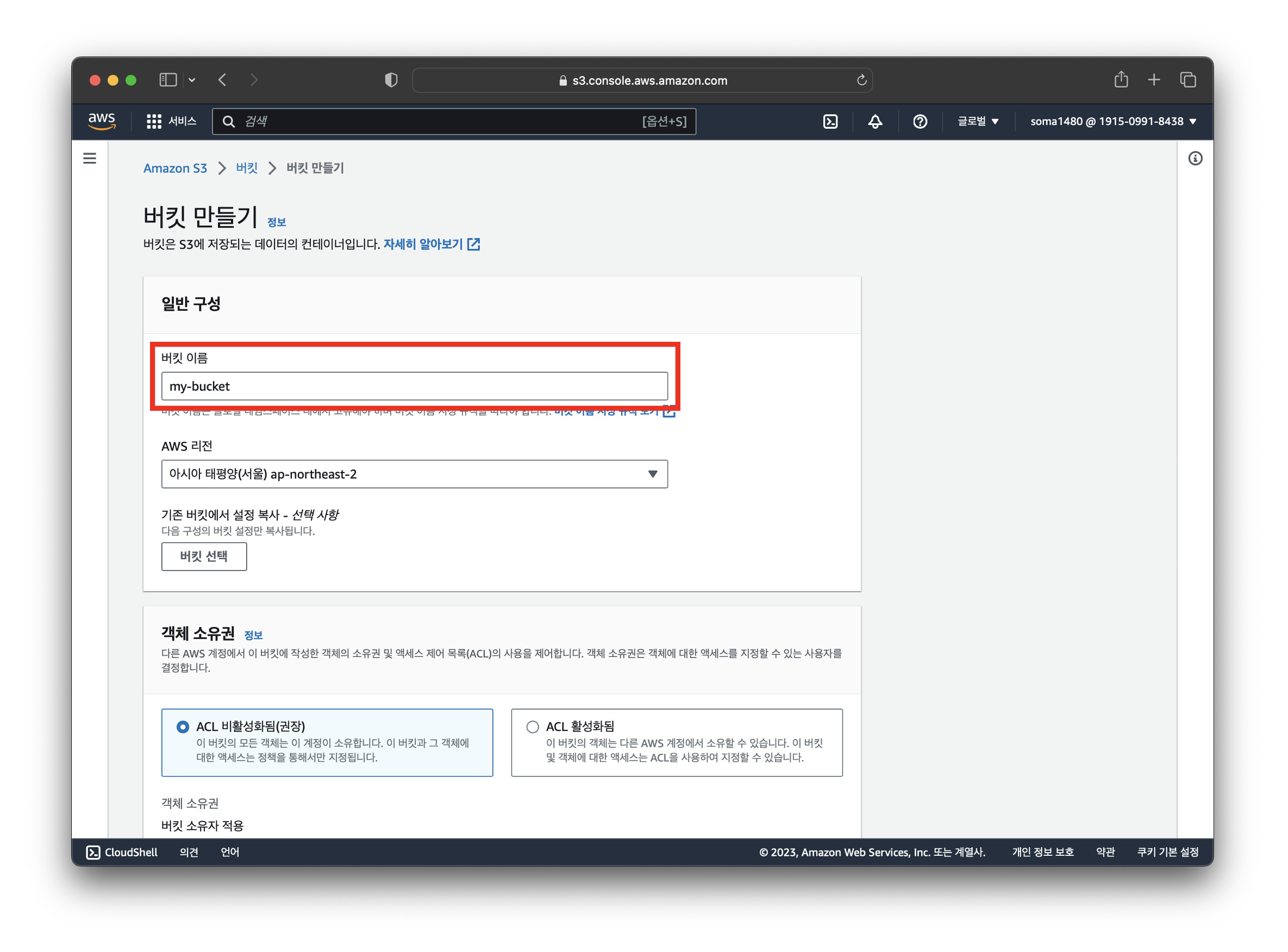This screenshot has height=952, width=1288.
Task: Go to the 버킷 breadcrumb
Action: (247, 168)
